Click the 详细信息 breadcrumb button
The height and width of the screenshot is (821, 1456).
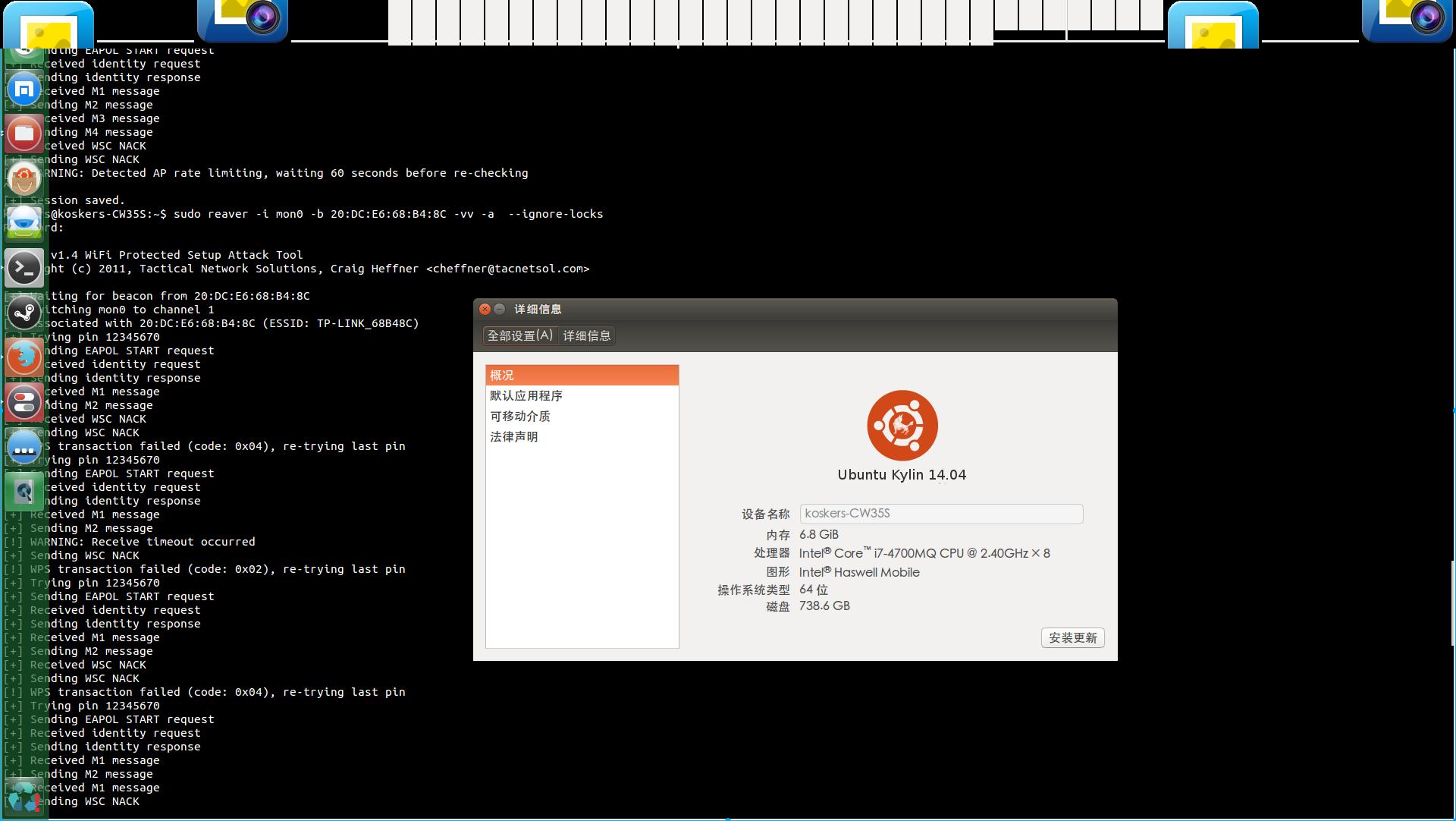coord(587,335)
